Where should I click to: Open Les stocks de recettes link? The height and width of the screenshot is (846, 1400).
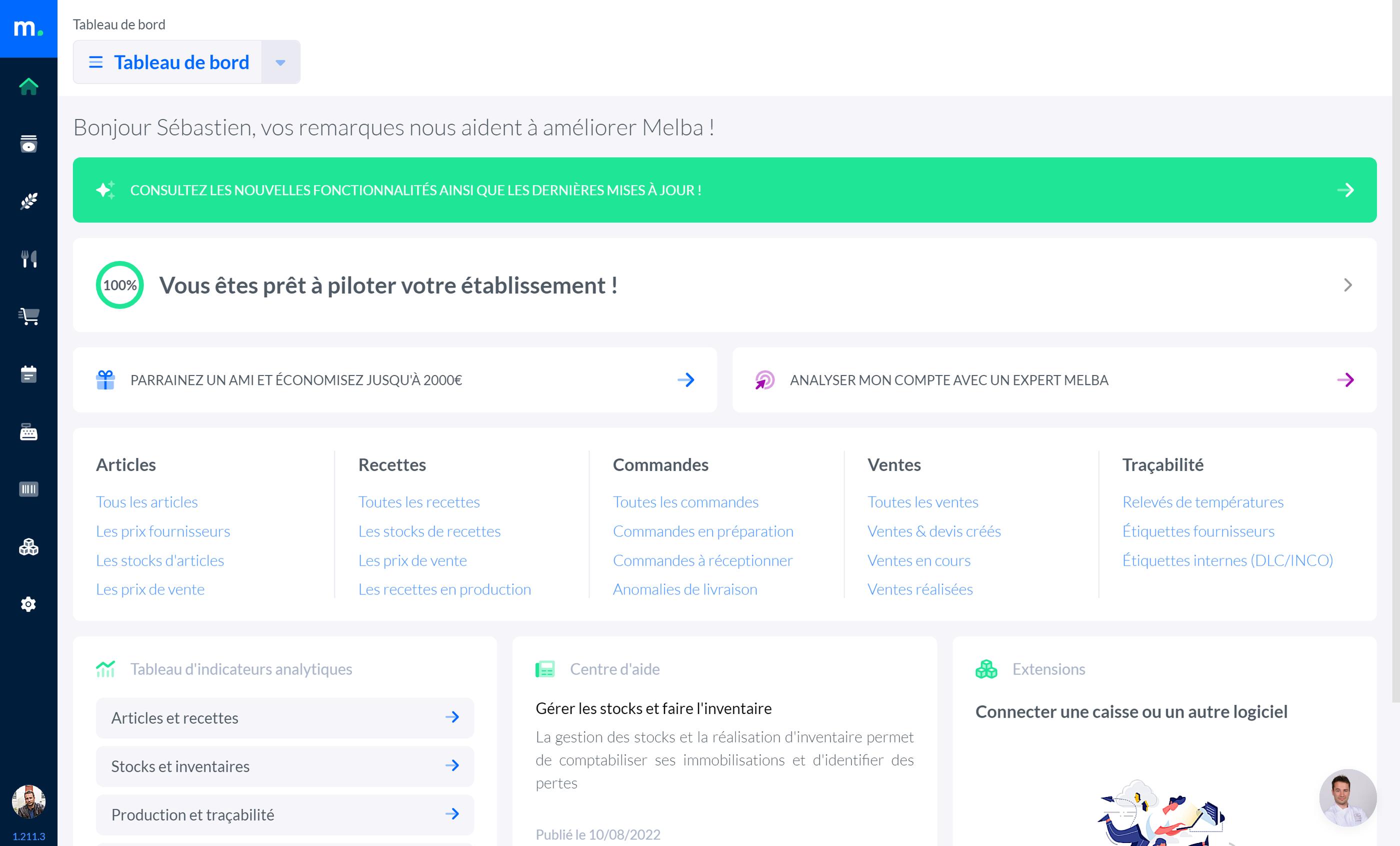point(429,531)
